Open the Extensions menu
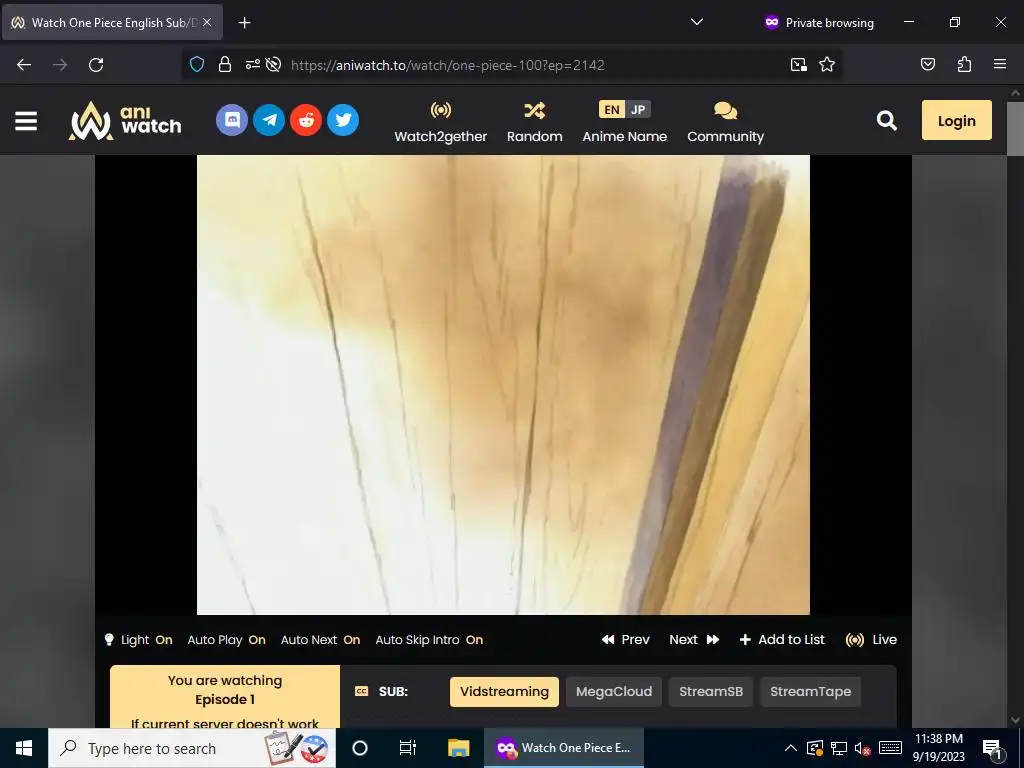The height and width of the screenshot is (768, 1024). [x=964, y=65]
